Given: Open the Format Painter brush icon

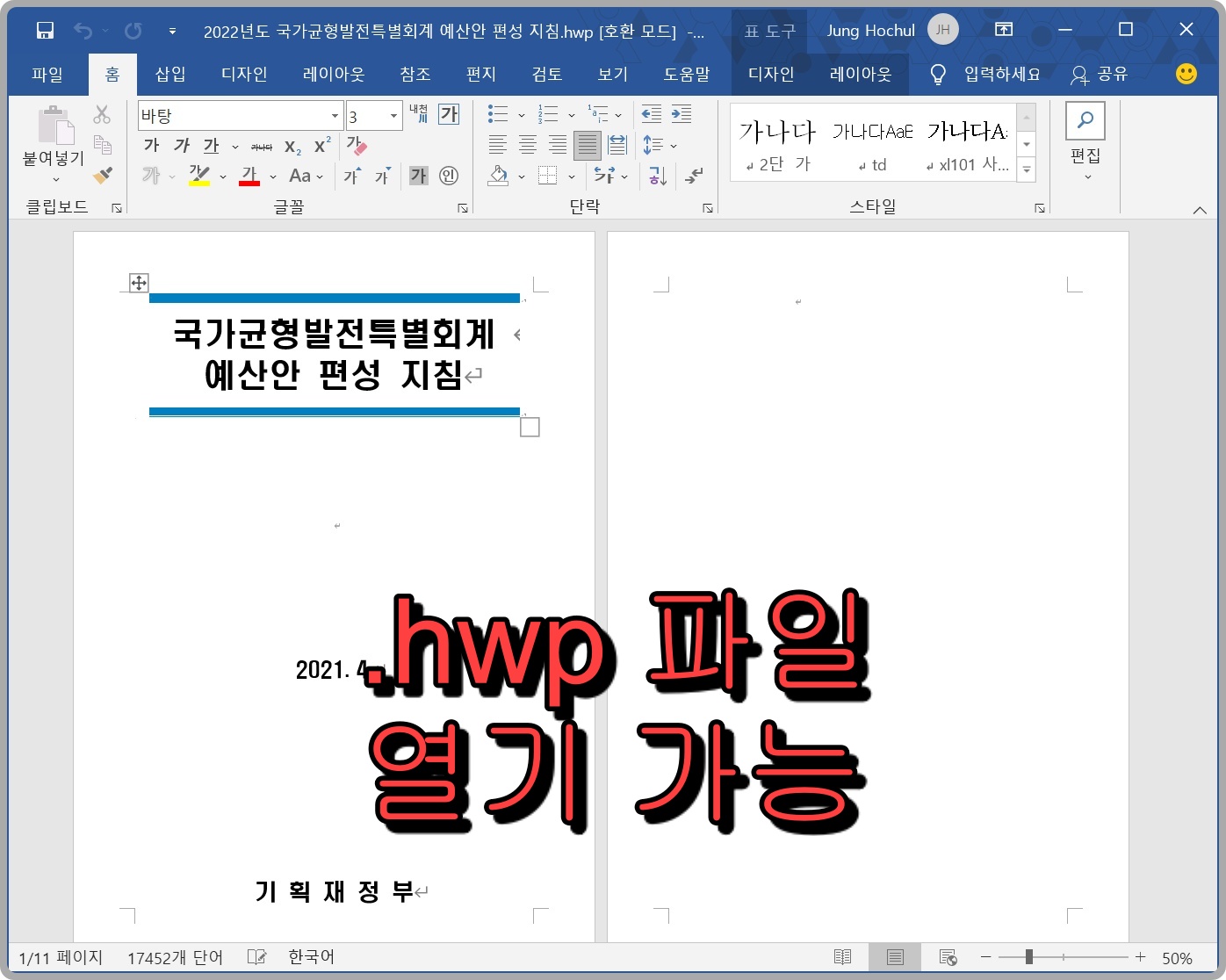Looking at the screenshot, I should point(102,176).
